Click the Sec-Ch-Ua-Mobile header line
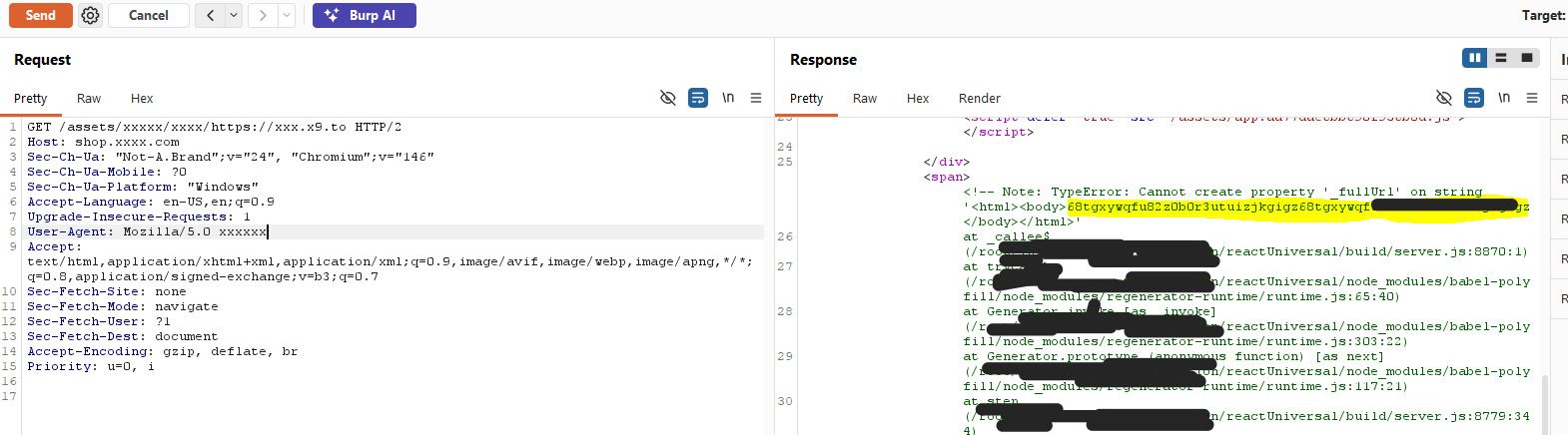Image resolution: width=1568 pixels, height=435 pixels. coord(107,172)
